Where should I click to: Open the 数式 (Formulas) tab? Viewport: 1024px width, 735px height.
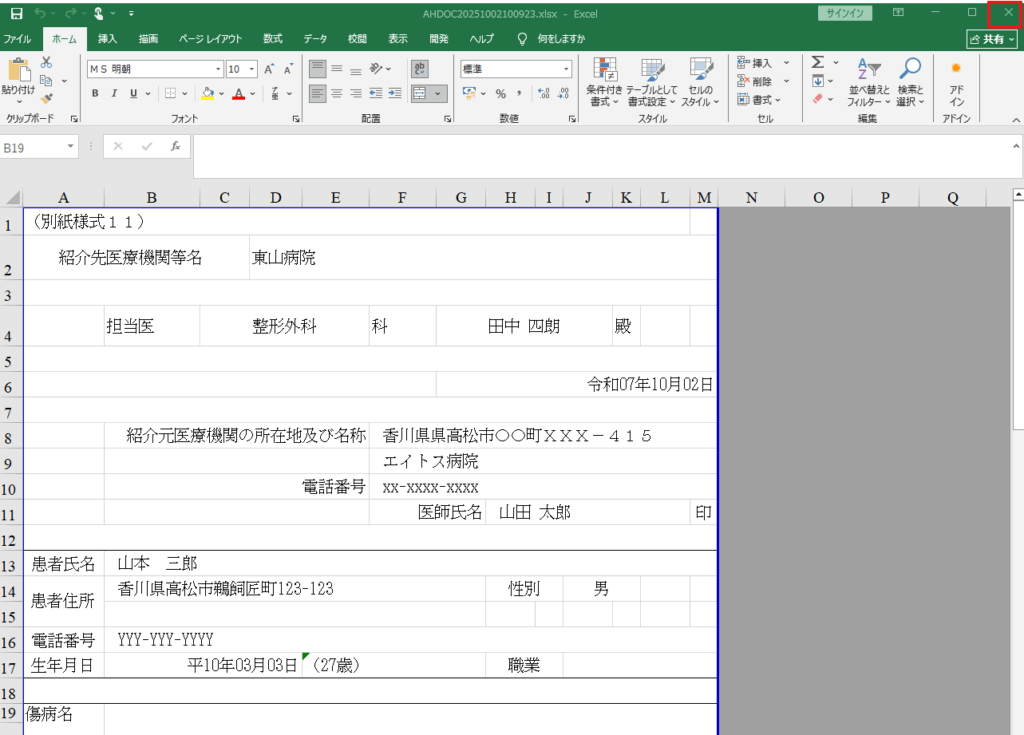point(272,39)
